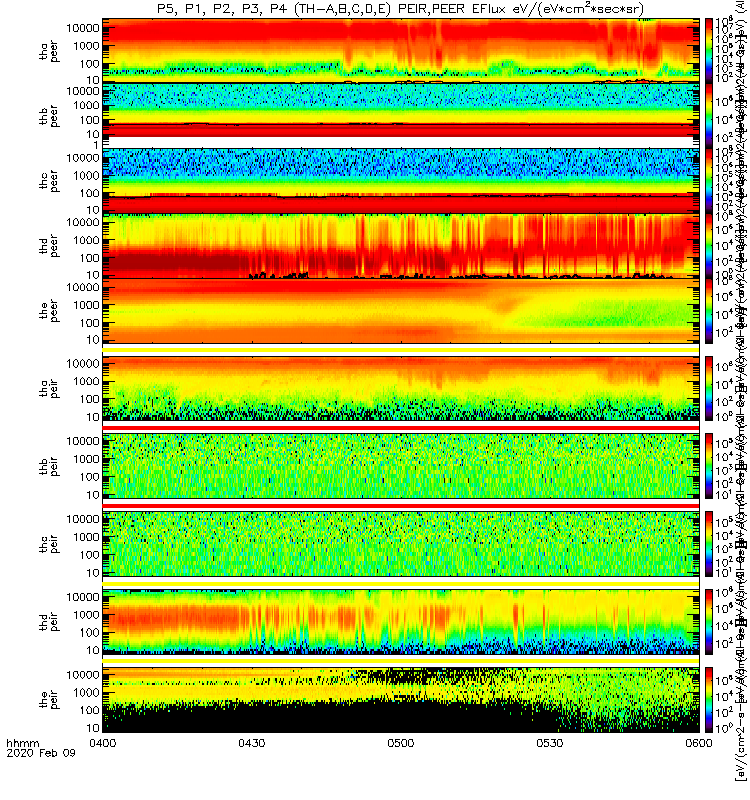The height and width of the screenshot is (800, 750).
Task: Click the 0600 time axis label
Action: tap(698, 743)
